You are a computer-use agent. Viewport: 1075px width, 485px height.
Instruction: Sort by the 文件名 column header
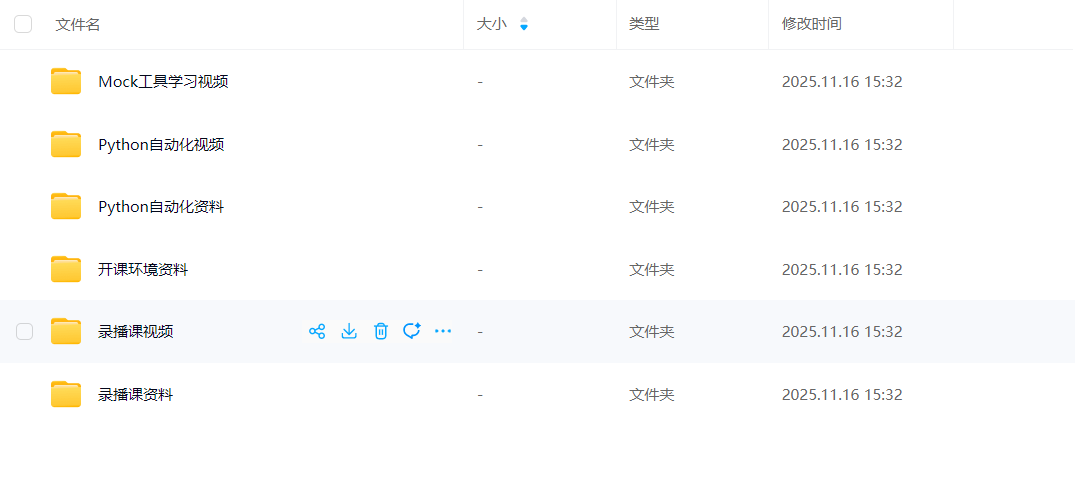coord(78,24)
